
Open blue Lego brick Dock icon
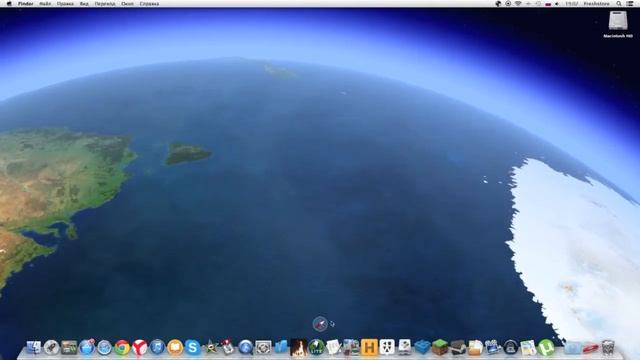[x=422, y=347]
